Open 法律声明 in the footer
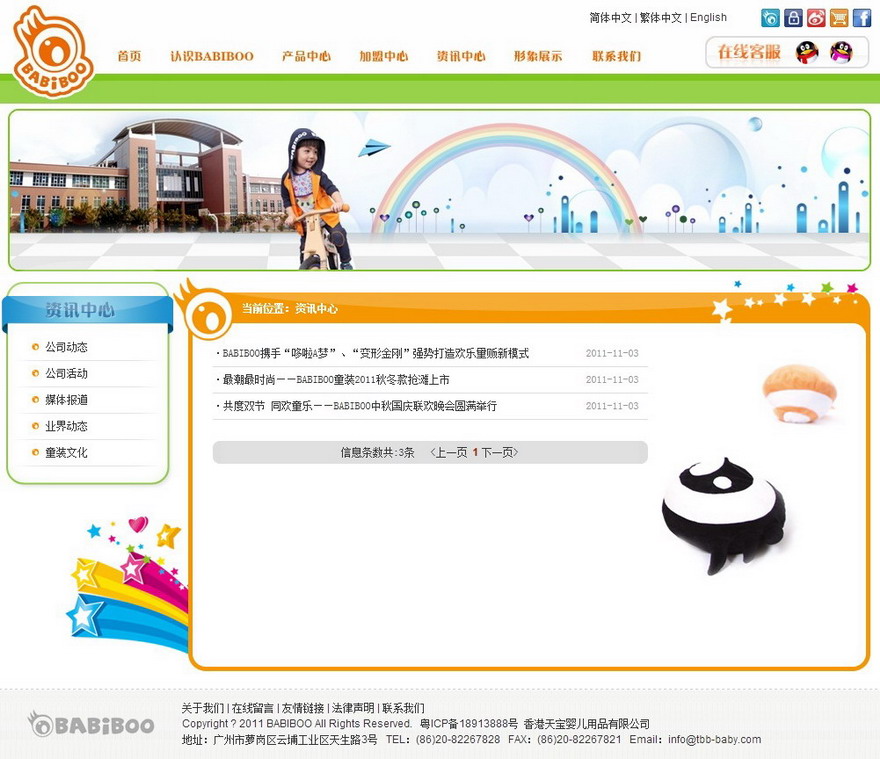This screenshot has height=759, width=880. (x=353, y=708)
